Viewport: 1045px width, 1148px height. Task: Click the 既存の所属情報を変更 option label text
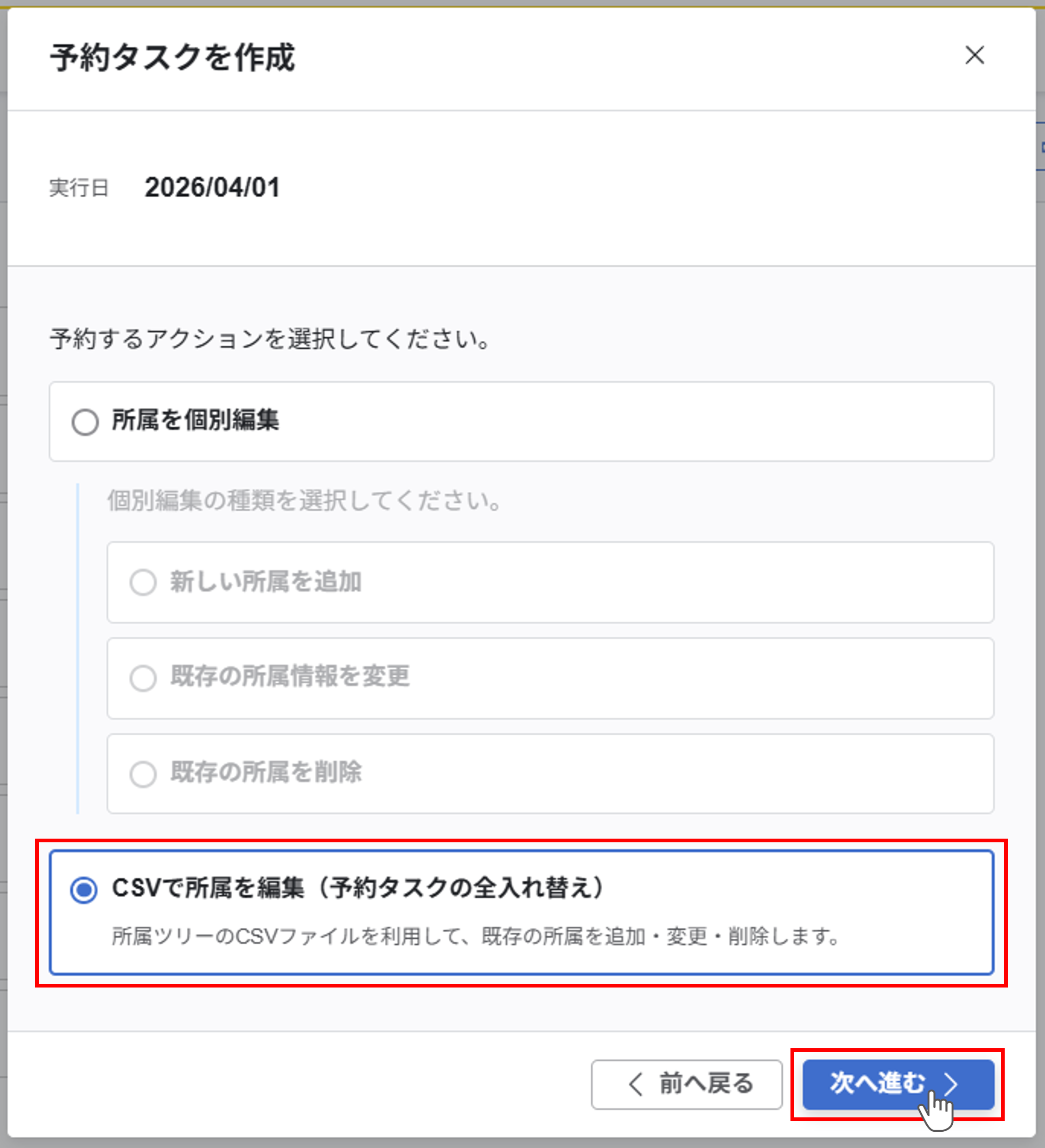coord(290,676)
